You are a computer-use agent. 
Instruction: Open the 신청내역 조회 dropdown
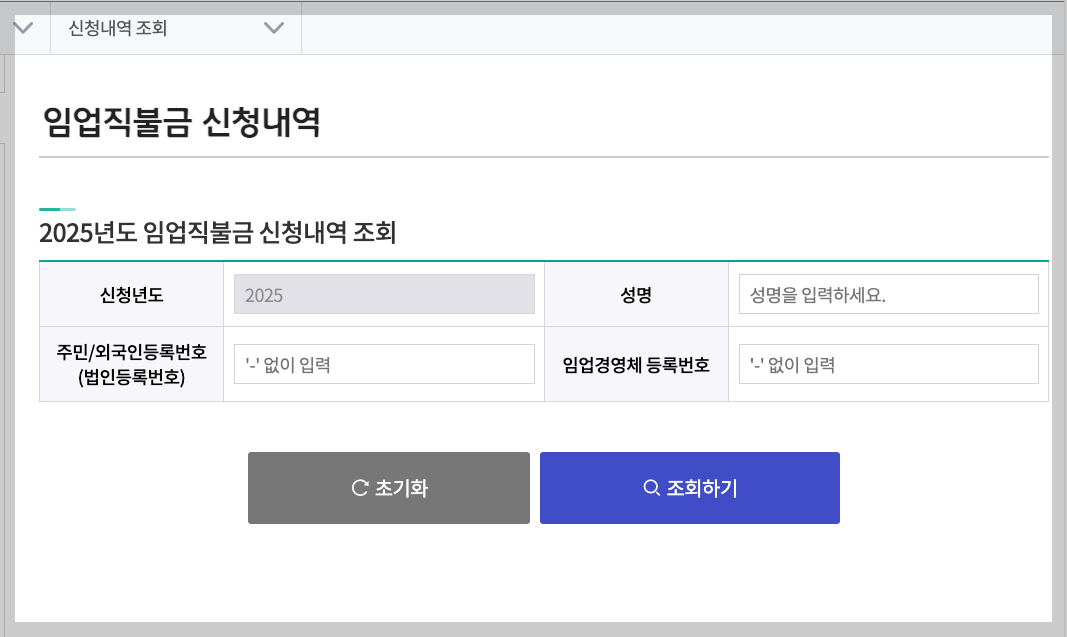[x=175, y=29]
